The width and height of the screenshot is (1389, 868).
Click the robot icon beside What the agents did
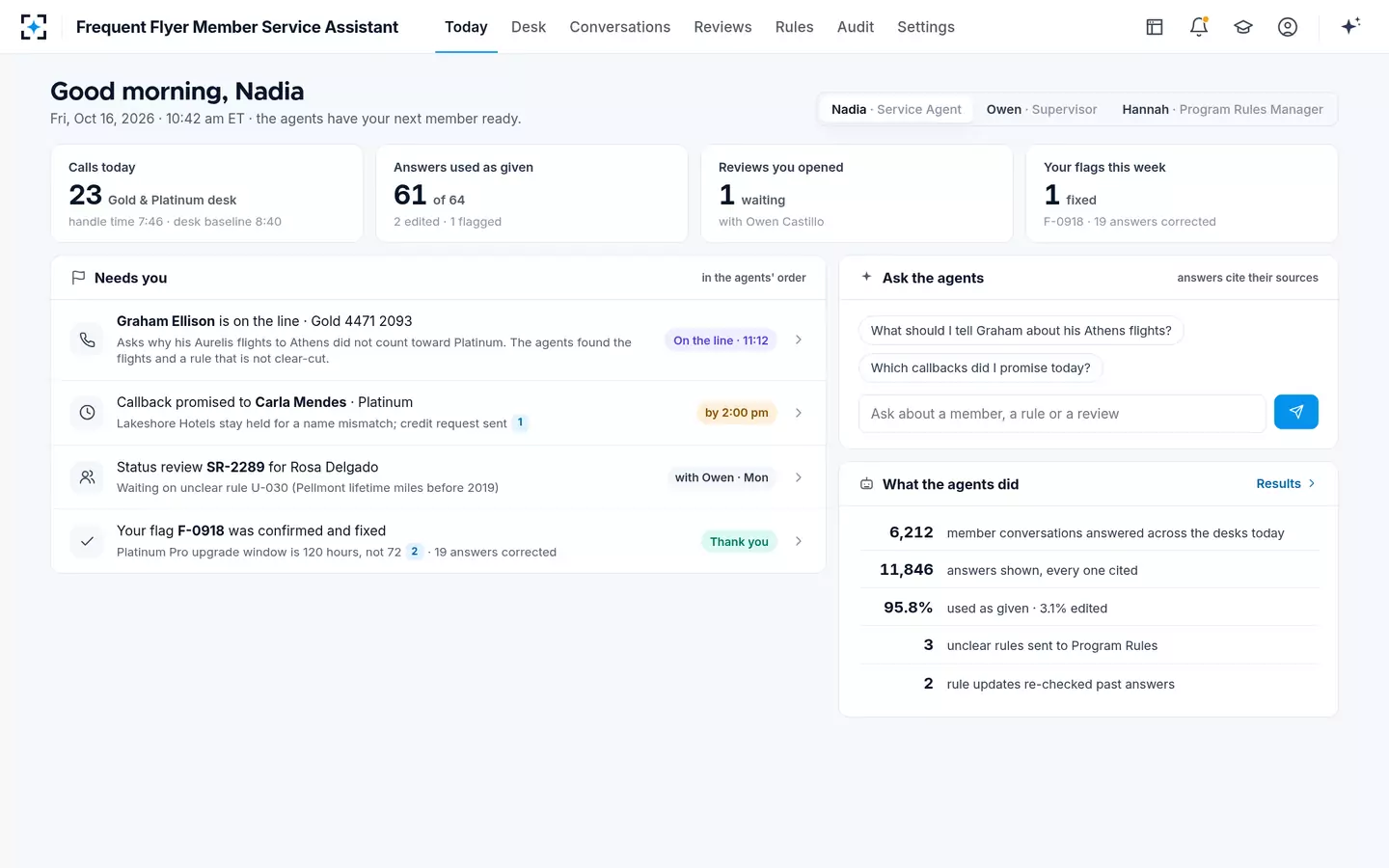point(866,484)
